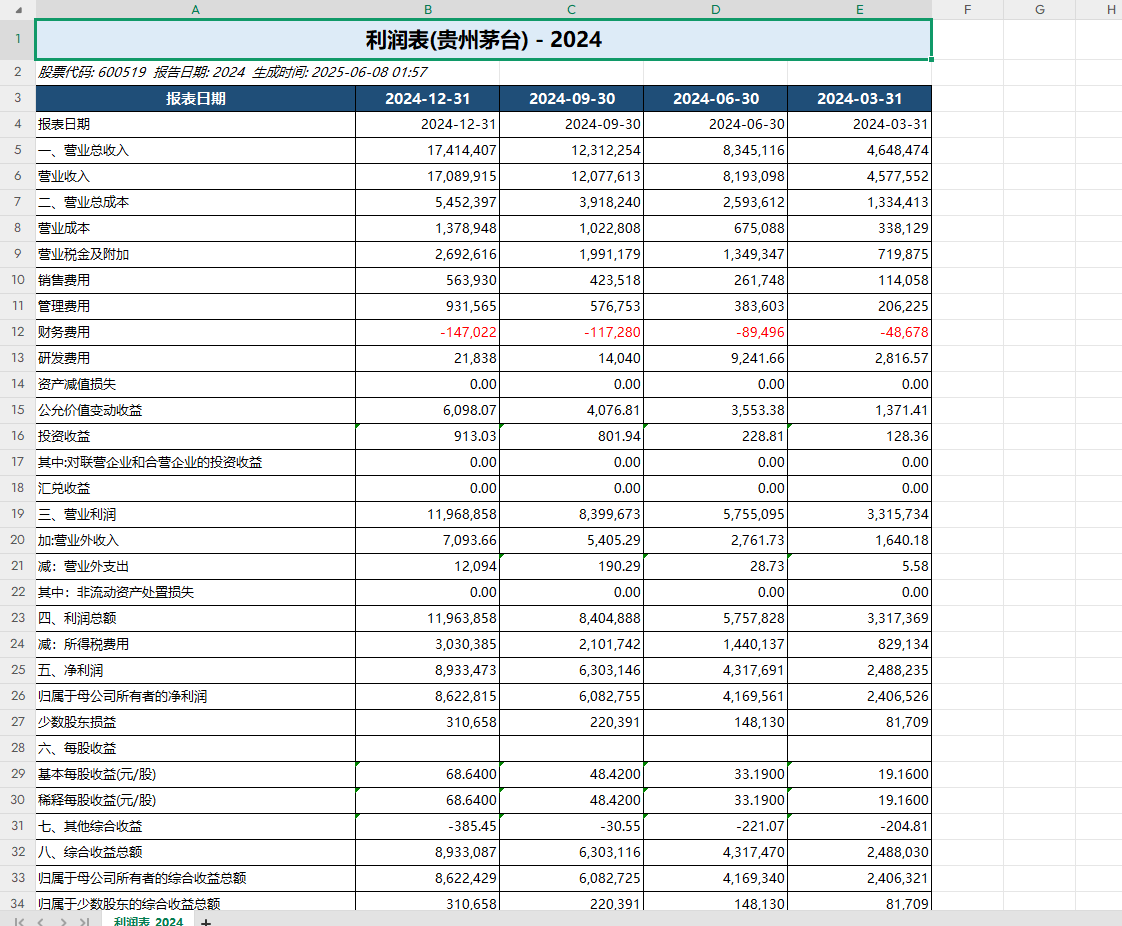Select cell value 2,101,742

[x=572, y=644]
